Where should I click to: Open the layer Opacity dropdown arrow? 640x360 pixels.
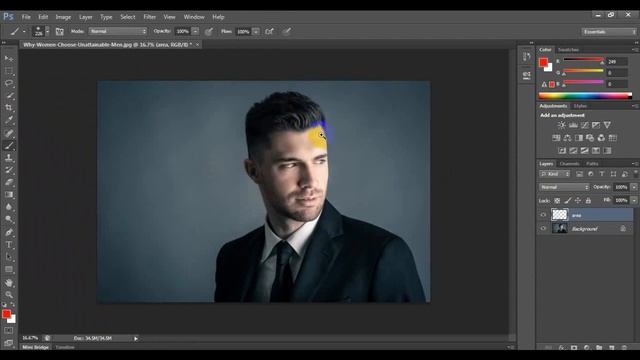634,187
